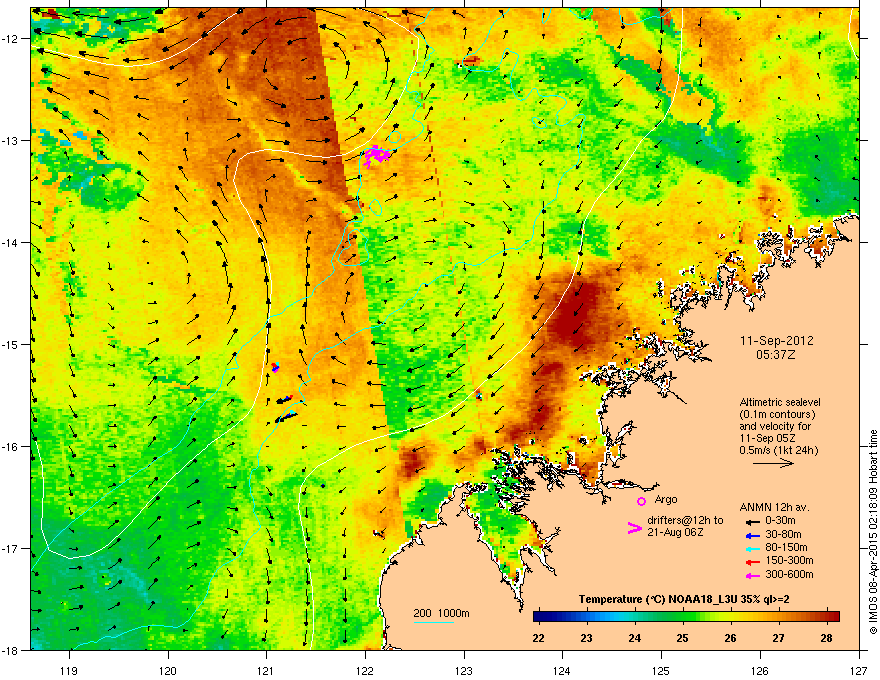Click the '05:37Z' time label
Viewport: 880px width, 680px height.
coord(776,355)
